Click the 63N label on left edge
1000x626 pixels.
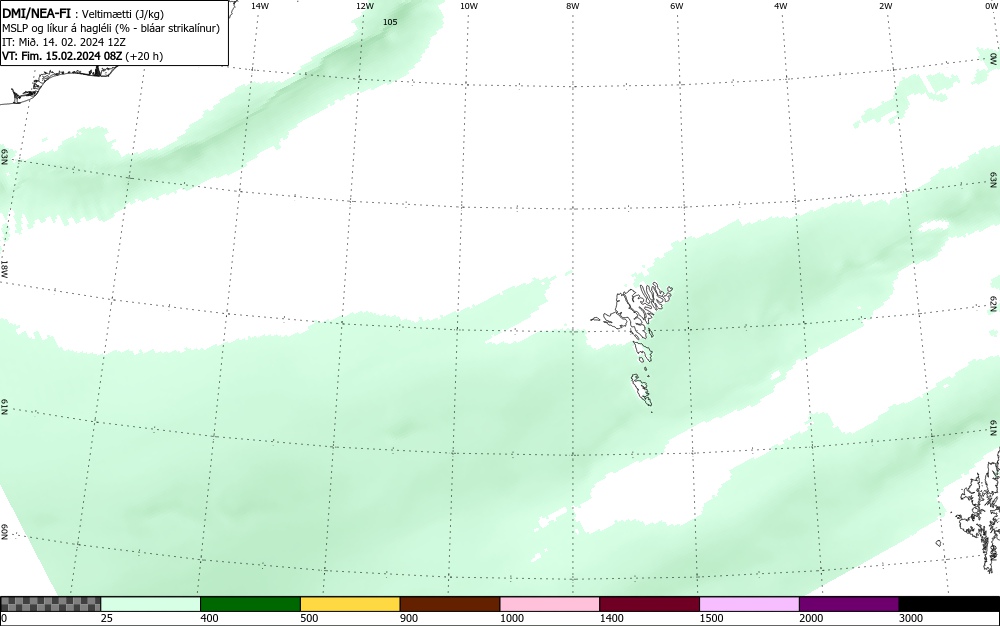[x=4, y=157]
